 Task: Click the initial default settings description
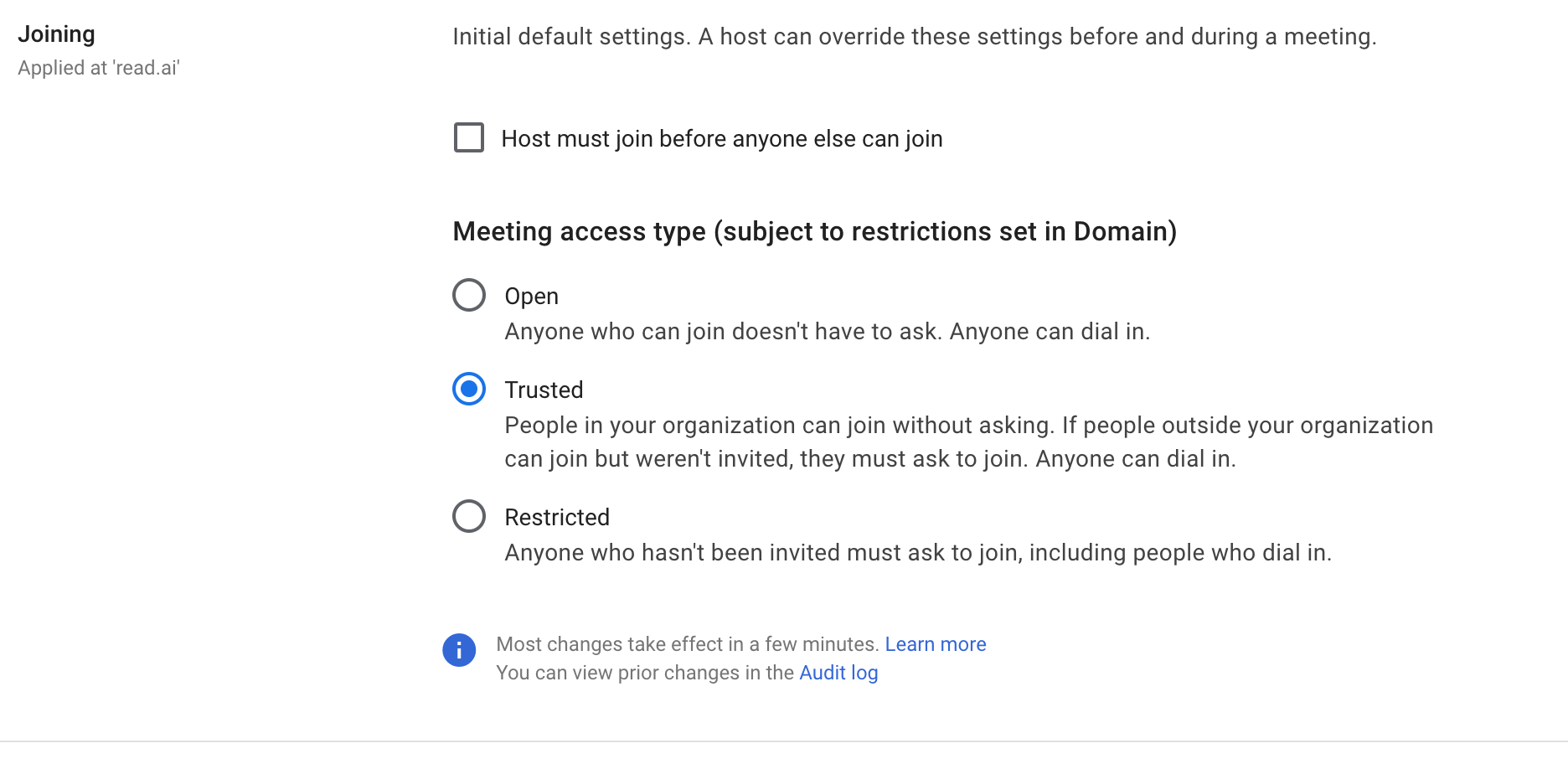(914, 36)
